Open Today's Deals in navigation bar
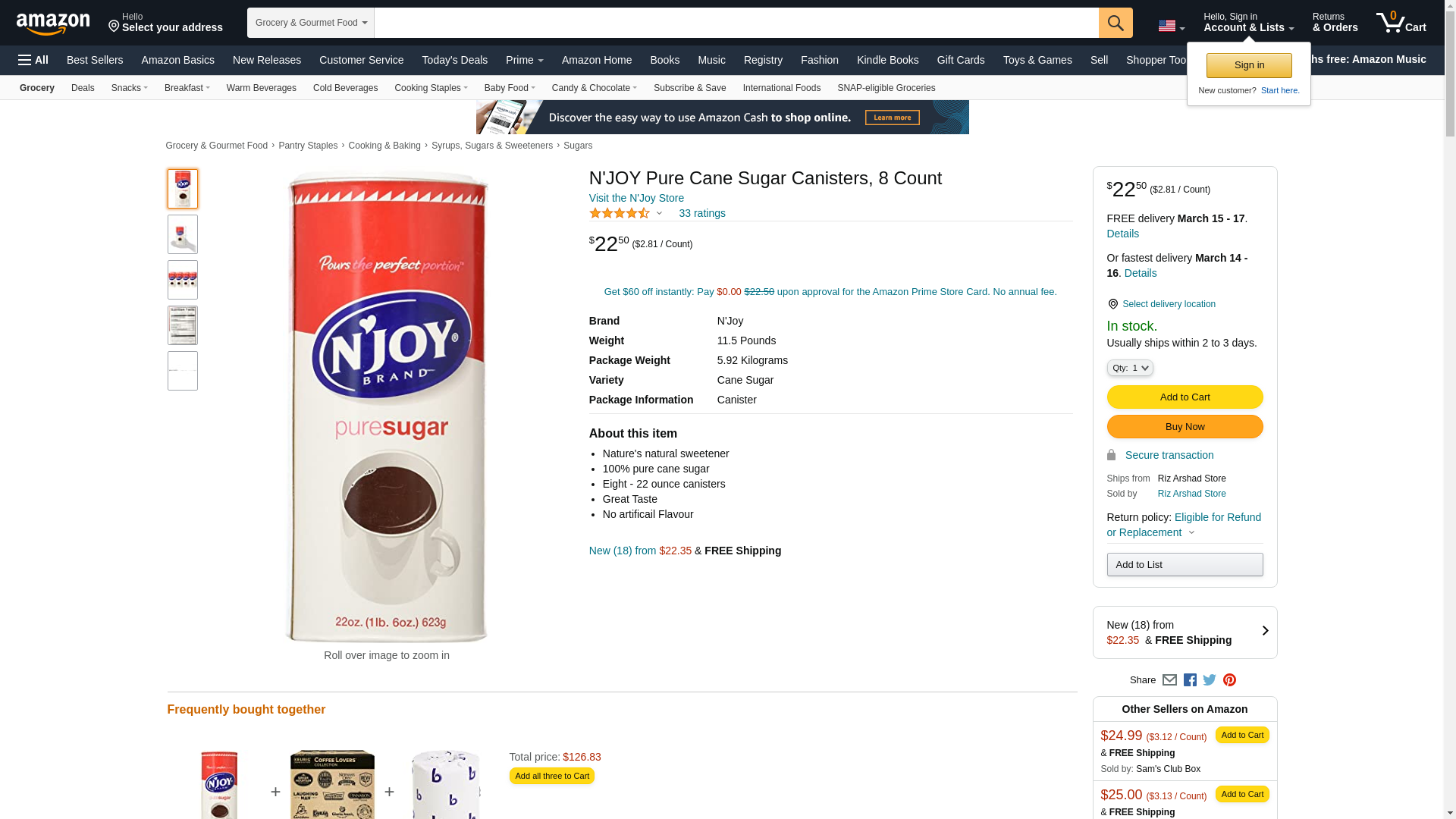This screenshot has width=1456, height=819. point(454,60)
